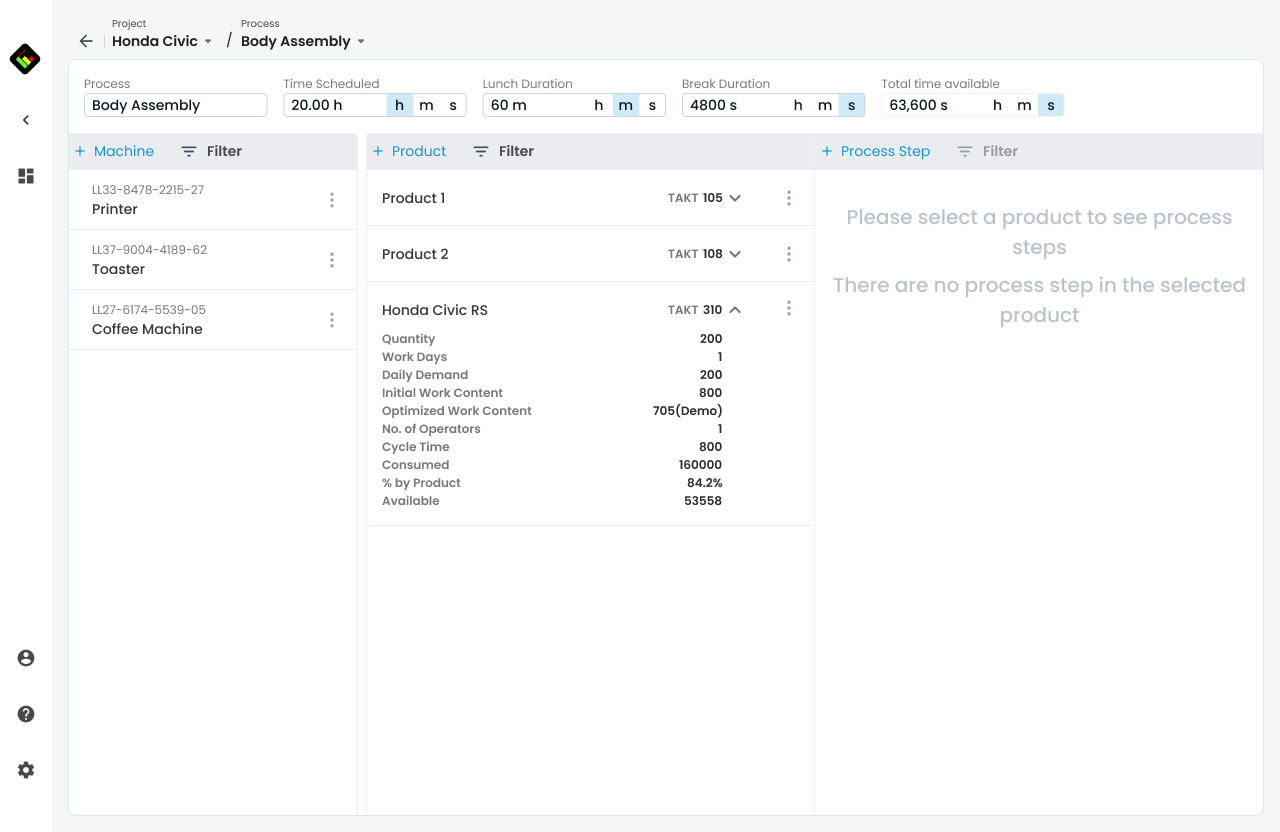The width and height of the screenshot is (1280, 832).
Task: Collapse the left sidebar with the chevron
Action: pyautogui.click(x=26, y=120)
